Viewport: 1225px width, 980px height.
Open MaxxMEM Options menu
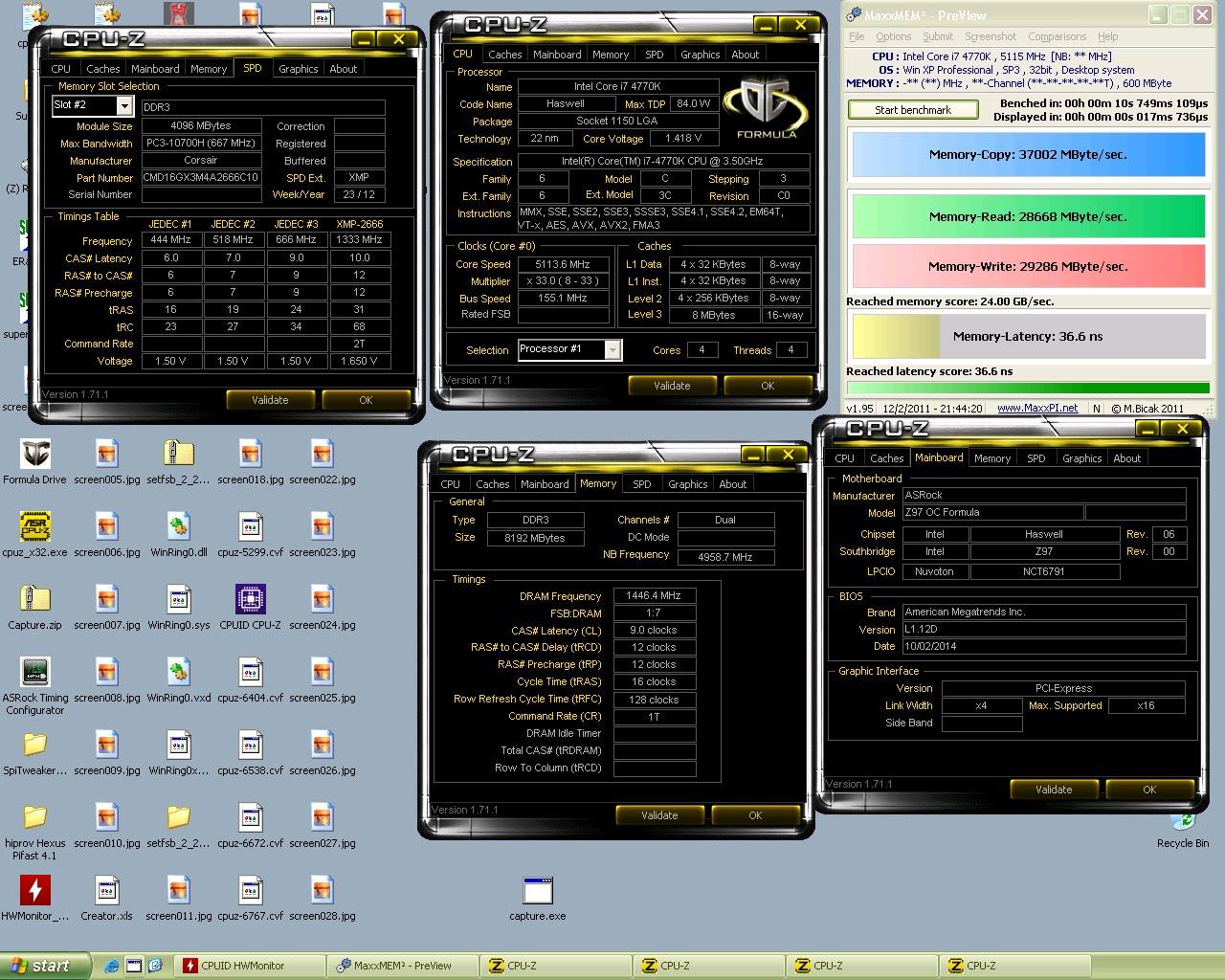click(893, 36)
